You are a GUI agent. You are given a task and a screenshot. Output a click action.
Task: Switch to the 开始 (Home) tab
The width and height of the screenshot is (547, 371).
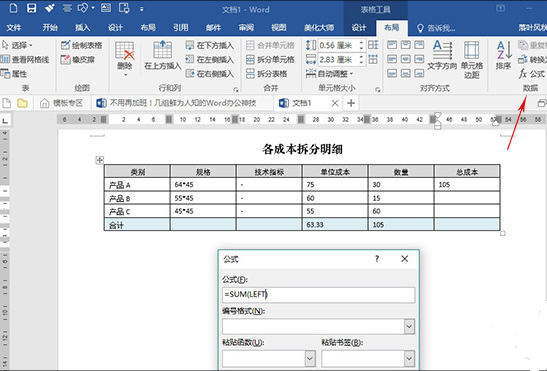pos(50,28)
